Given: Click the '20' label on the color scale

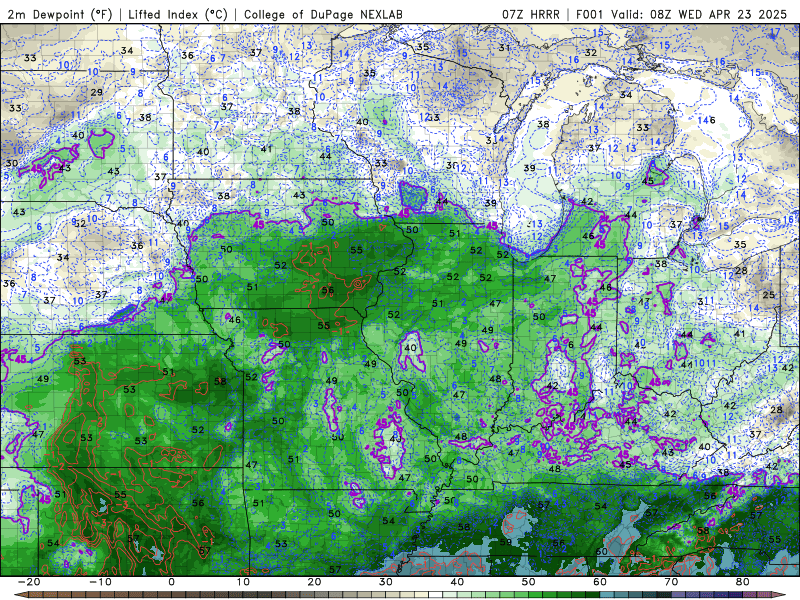Looking at the screenshot, I should tap(314, 582).
